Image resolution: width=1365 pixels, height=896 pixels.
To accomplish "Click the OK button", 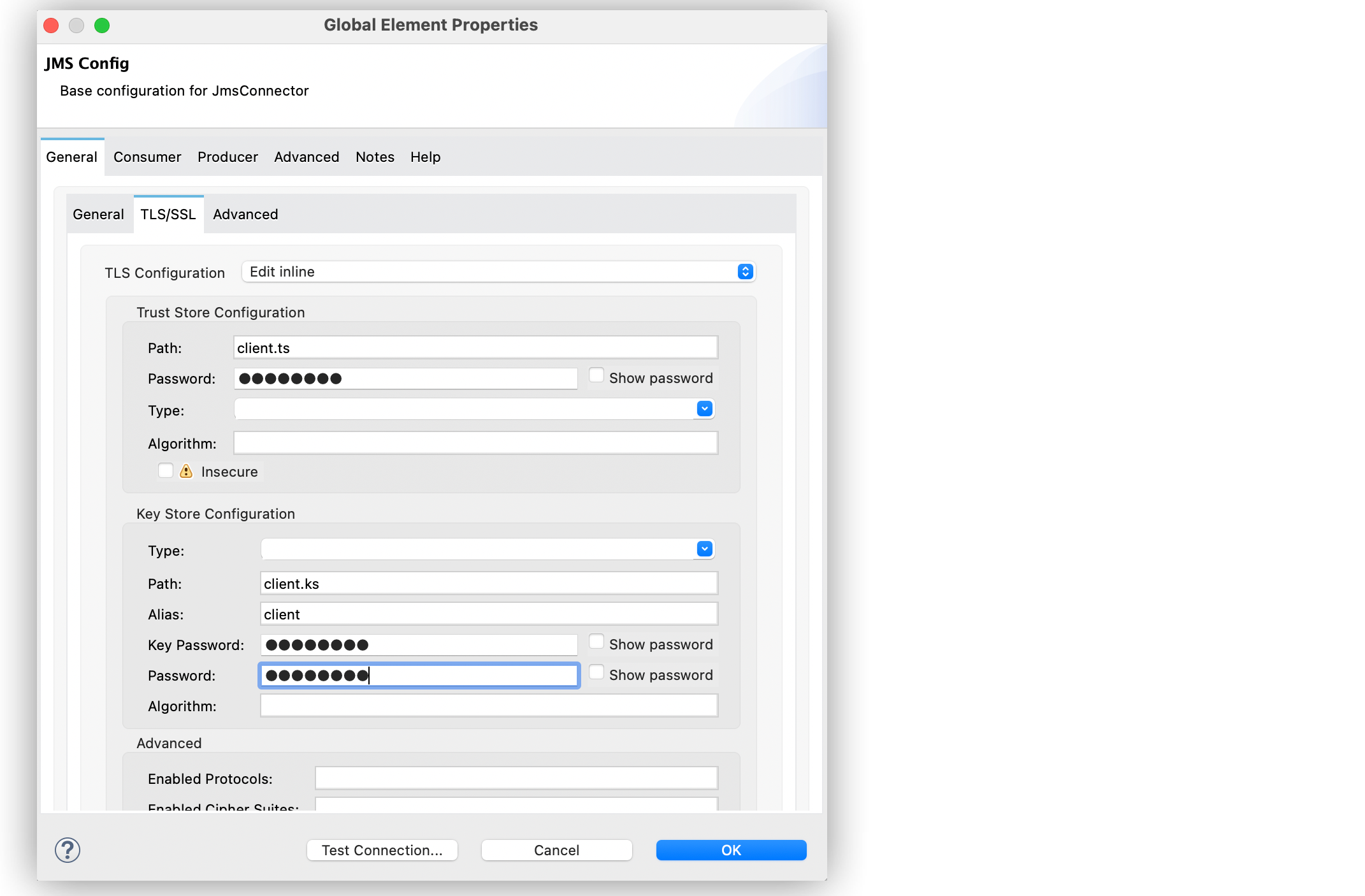I will pyautogui.click(x=730, y=849).
